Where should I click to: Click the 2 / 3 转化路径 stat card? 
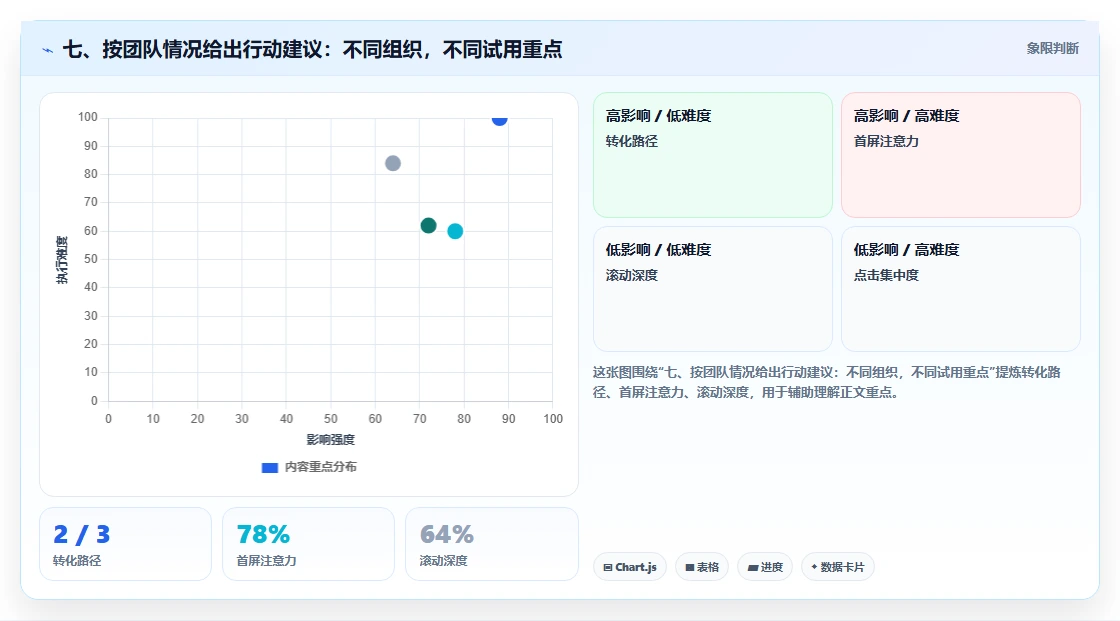click(x=126, y=545)
